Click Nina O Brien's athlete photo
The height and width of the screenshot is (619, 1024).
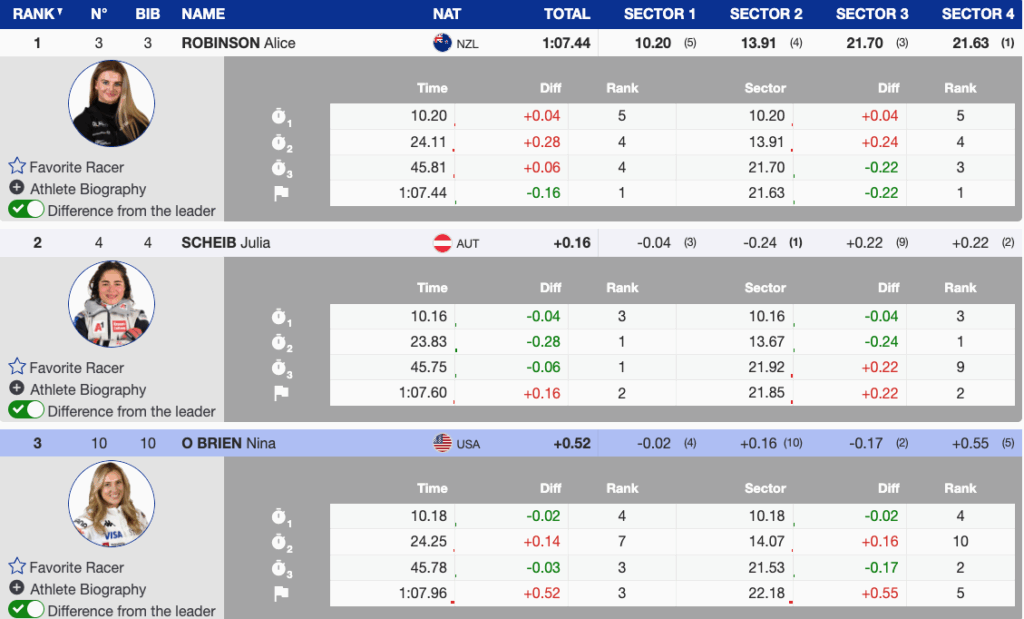[111, 504]
